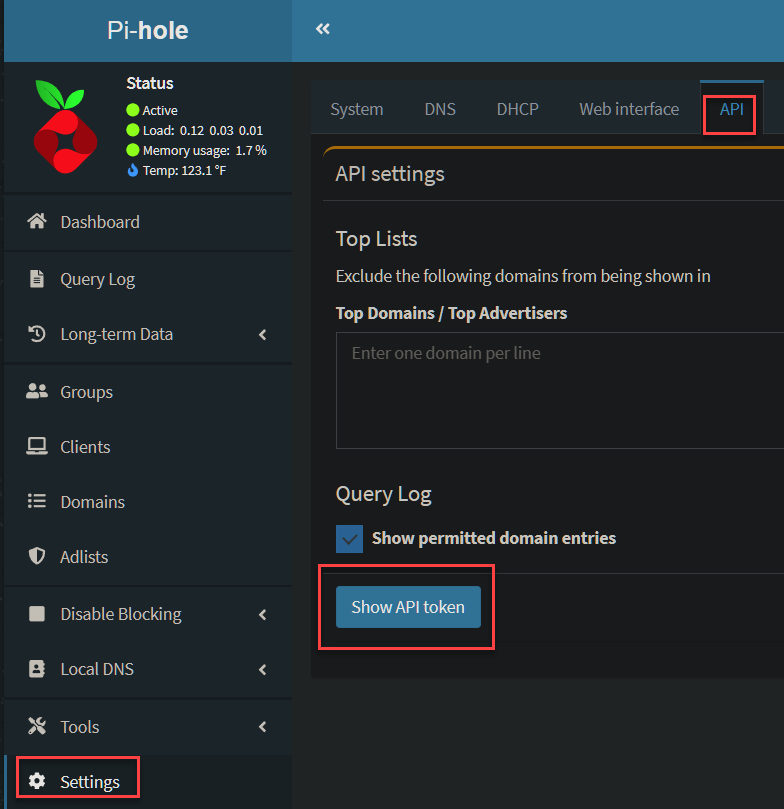Open the Settings page label

tap(90, 782)
